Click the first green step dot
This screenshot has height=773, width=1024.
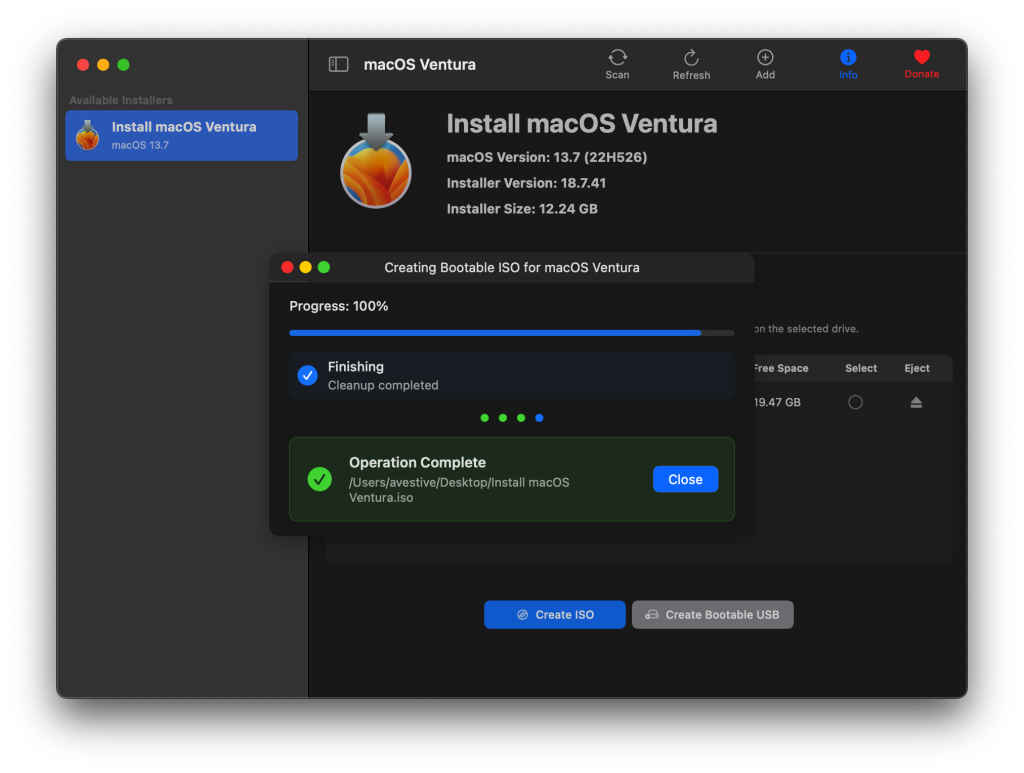tap(485, 418)
